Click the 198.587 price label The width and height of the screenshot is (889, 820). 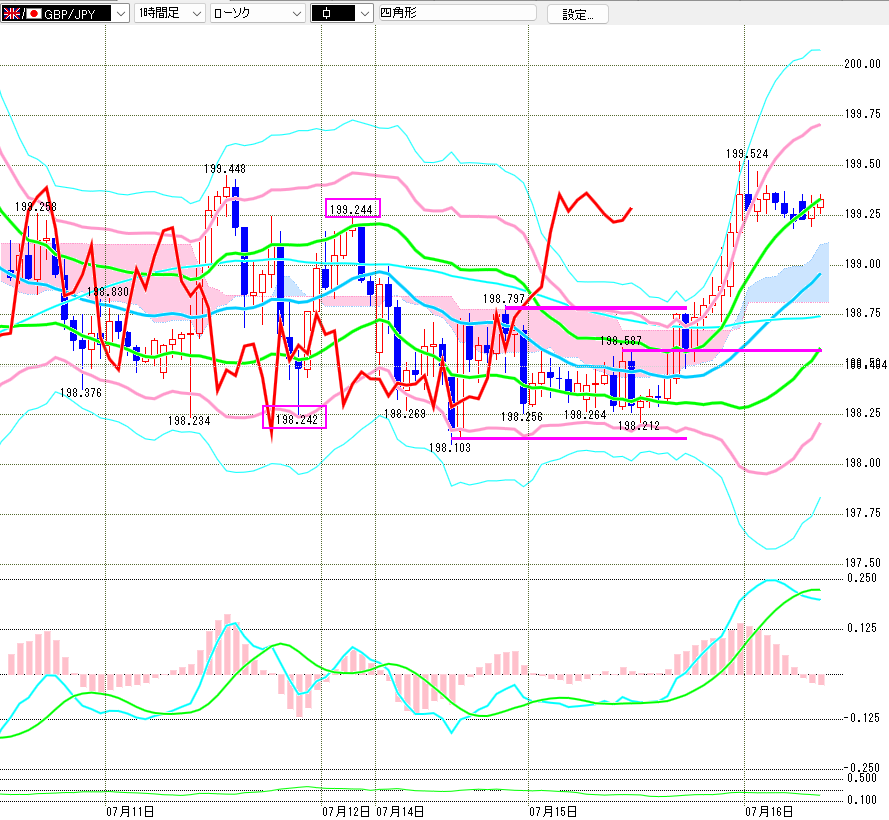(621, 340)
